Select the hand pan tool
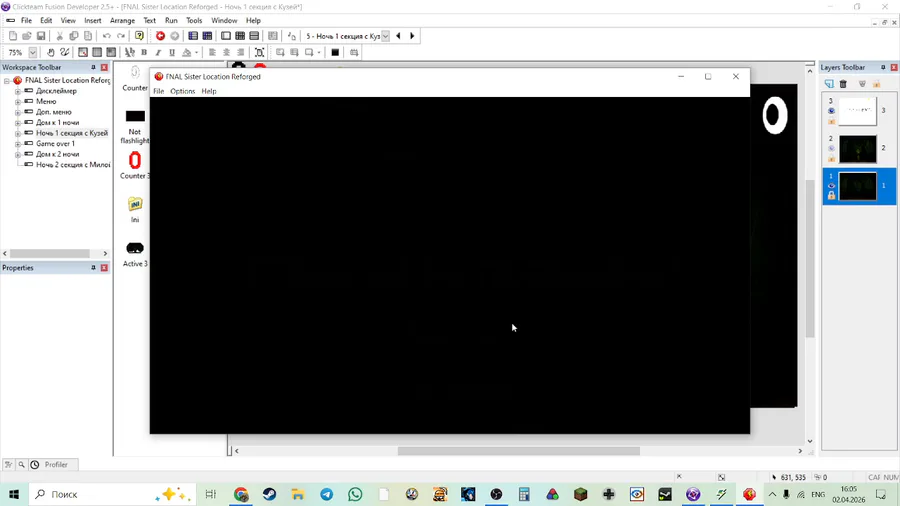 51,52
